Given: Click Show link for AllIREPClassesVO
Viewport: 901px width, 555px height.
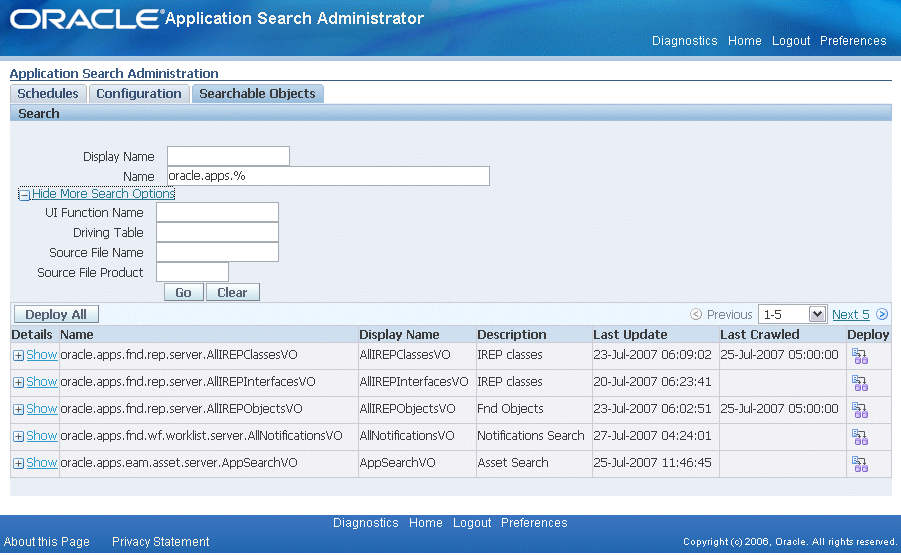Looking at the screenshot, I should click(41, 355).
